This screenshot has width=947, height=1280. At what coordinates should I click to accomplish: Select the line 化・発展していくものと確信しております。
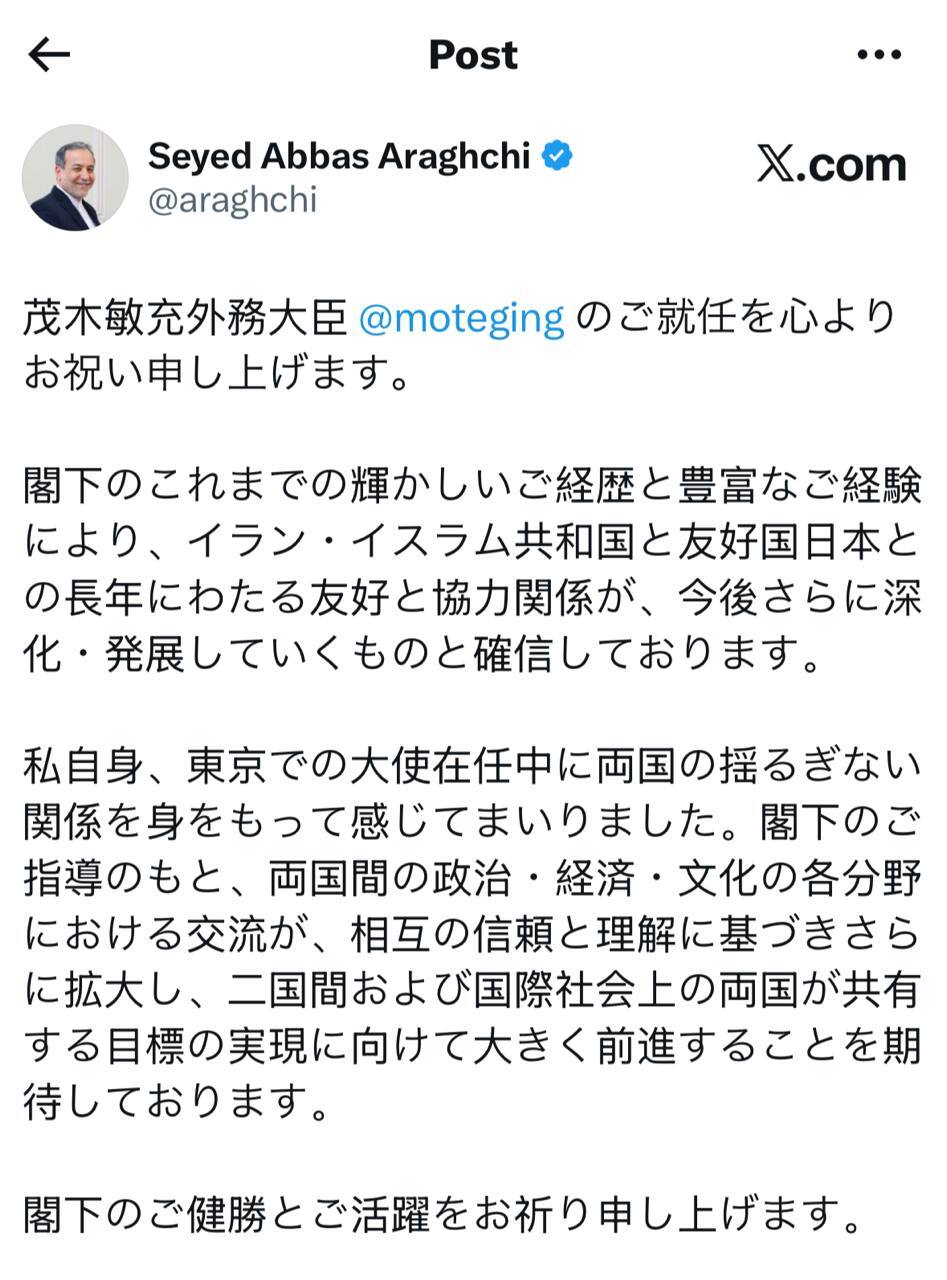click(x=422, y=654)
